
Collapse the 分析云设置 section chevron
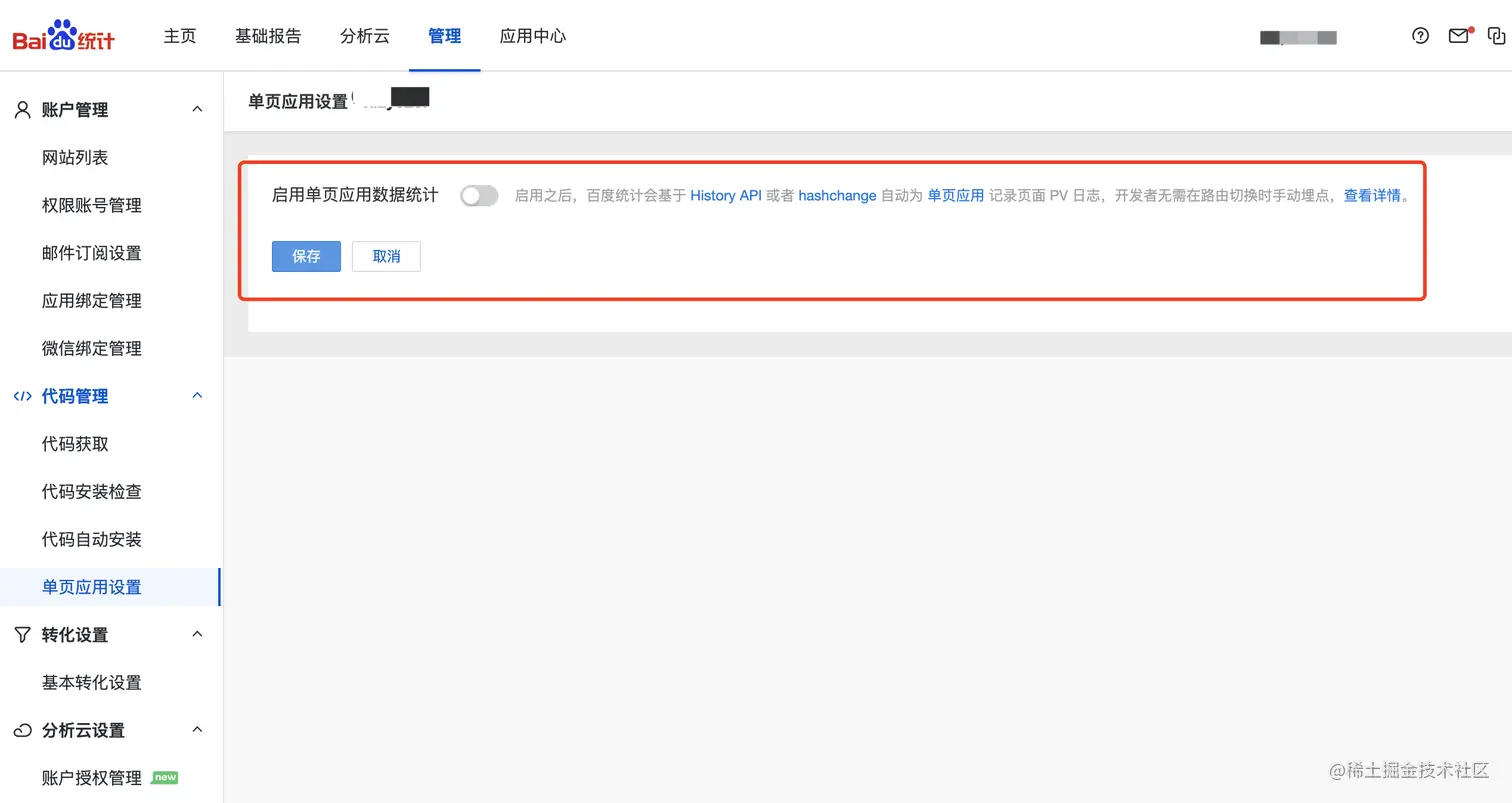pos(197,729)
